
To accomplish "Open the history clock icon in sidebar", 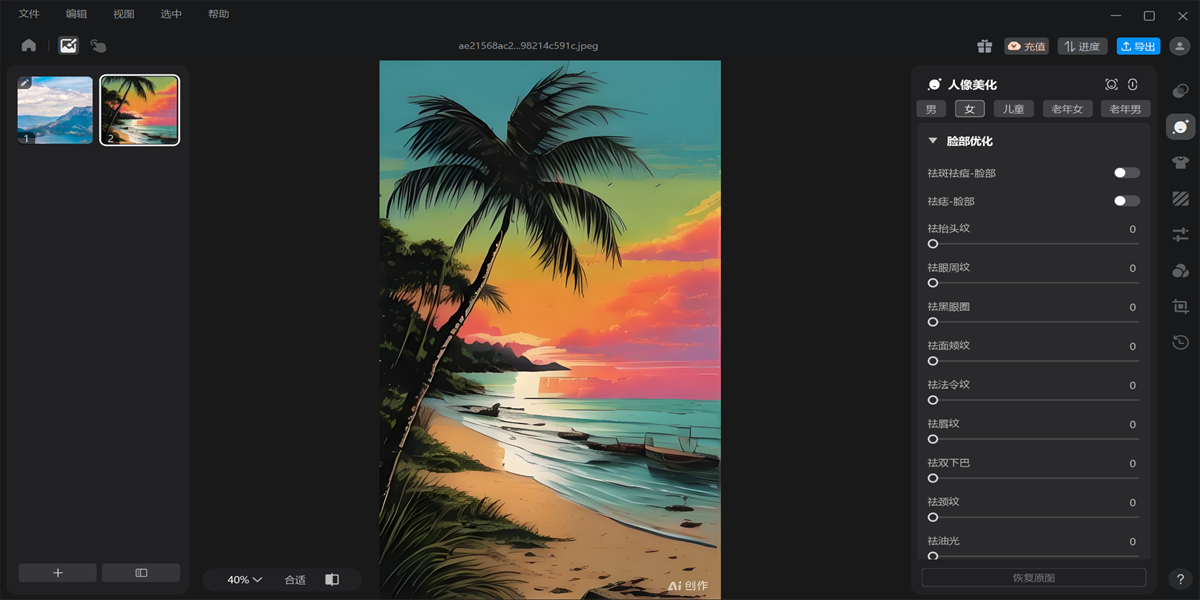I will pos(1180,343).
